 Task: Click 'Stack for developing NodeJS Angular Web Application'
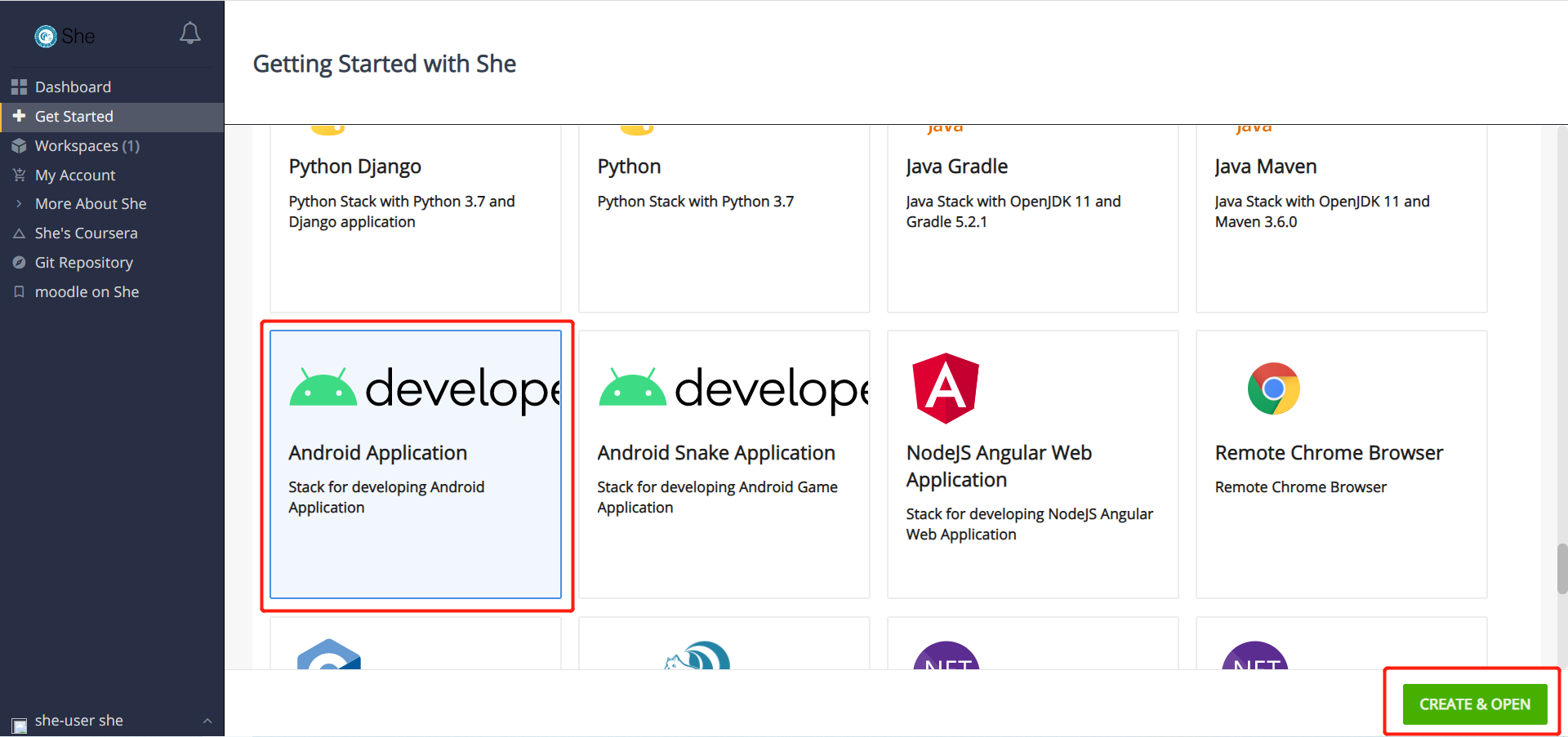(1030, 524)
